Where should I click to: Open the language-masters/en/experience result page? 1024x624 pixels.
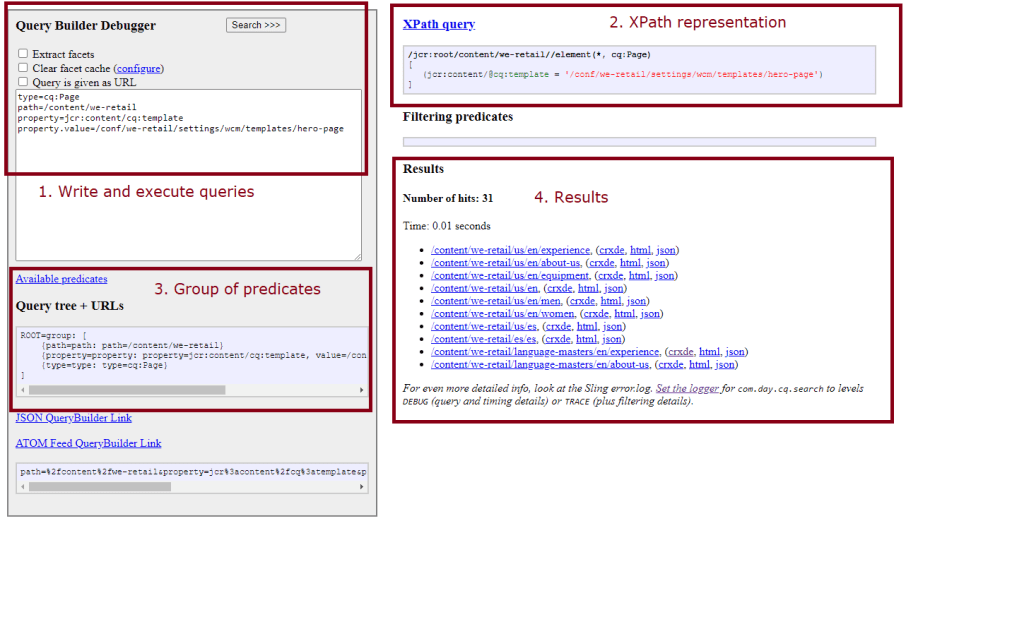click(545, 351)
